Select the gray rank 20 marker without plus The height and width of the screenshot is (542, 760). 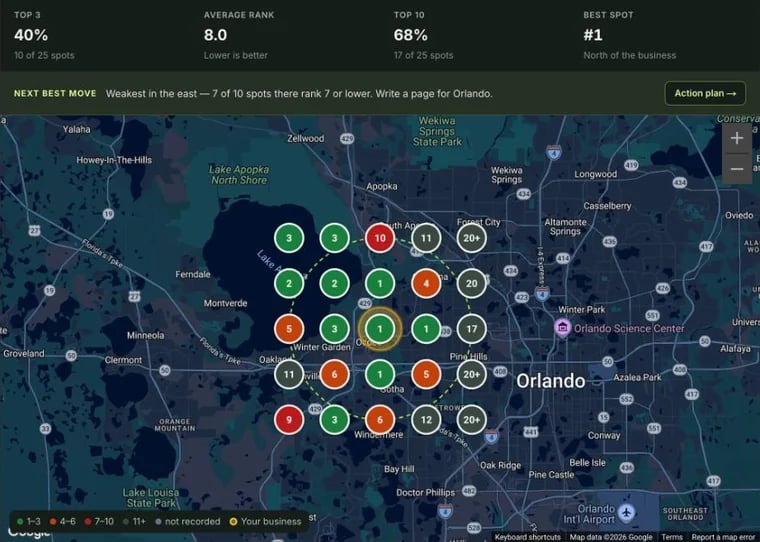(x=472, y=283)
